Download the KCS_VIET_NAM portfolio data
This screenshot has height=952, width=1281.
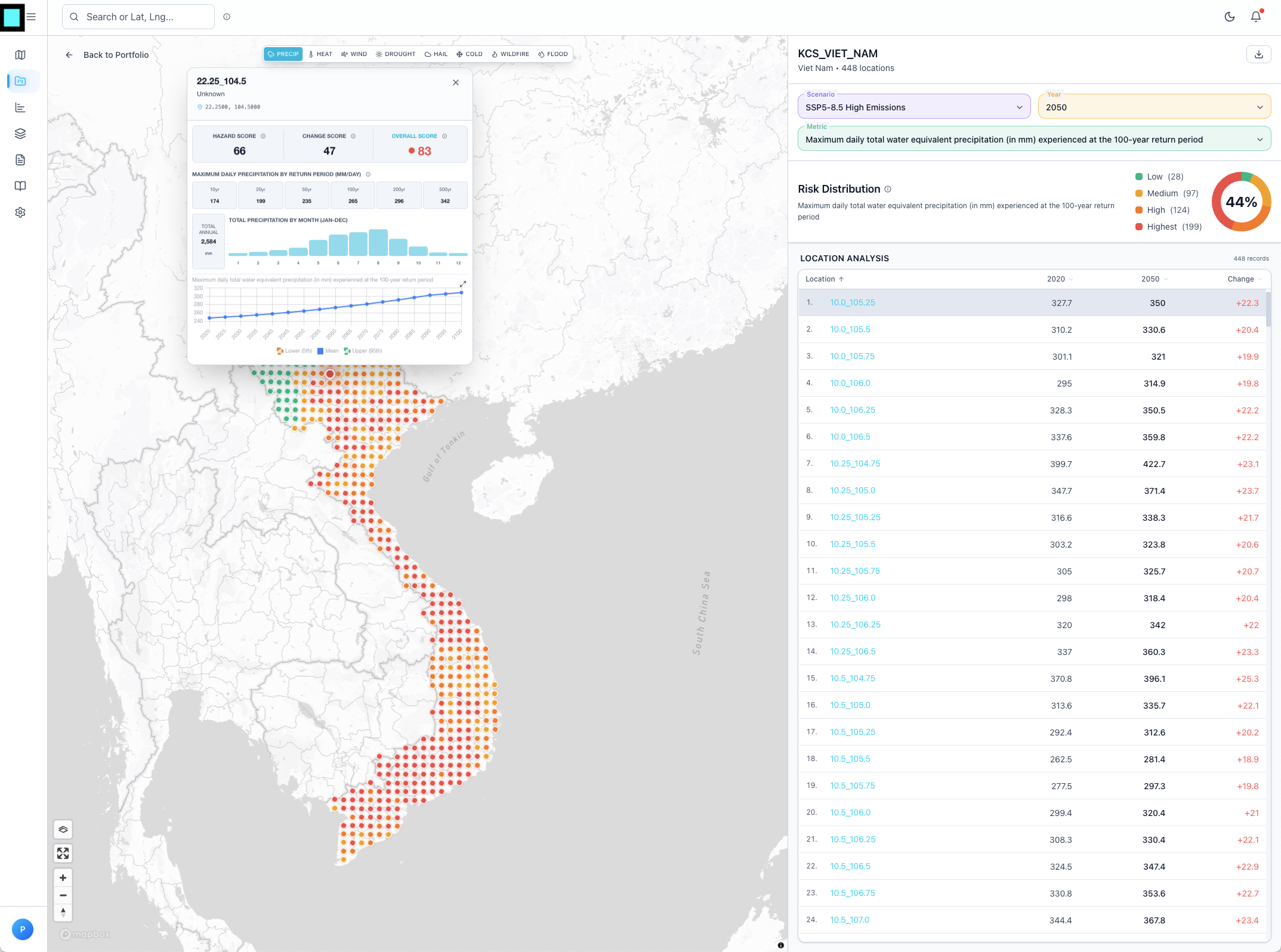point(1259,54)
